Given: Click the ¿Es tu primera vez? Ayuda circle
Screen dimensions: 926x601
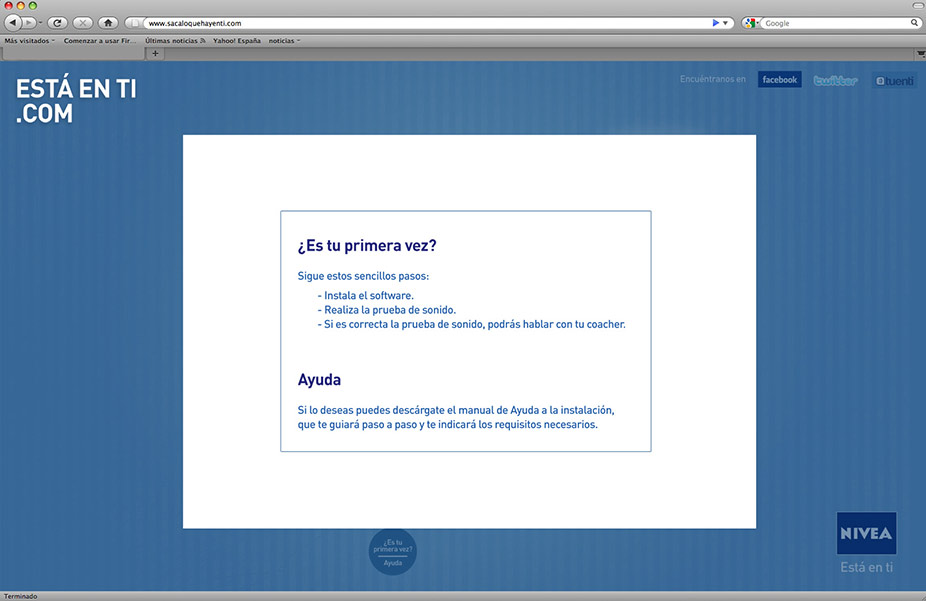Looking at the screenshot, I should 393,552.
